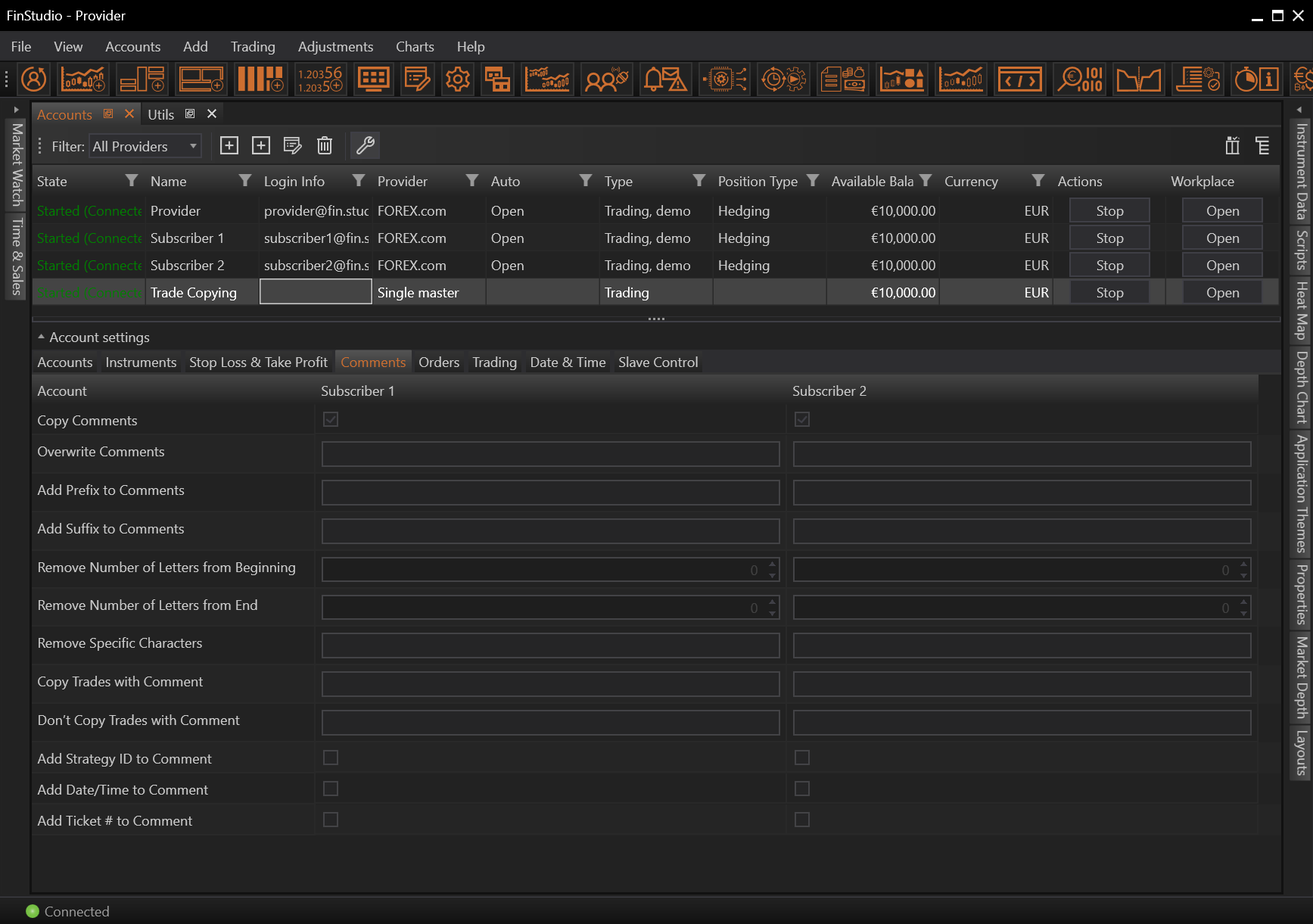Click Open workplace for Provider account

tap(1222, 211)
